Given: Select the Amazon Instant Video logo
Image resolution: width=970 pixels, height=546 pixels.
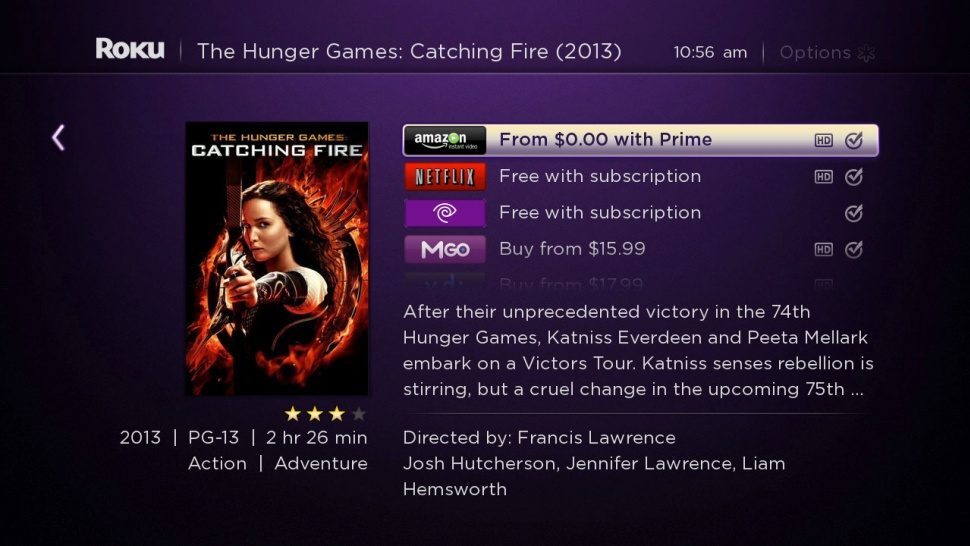Looking at the screenshot, I should pos(445,140).
